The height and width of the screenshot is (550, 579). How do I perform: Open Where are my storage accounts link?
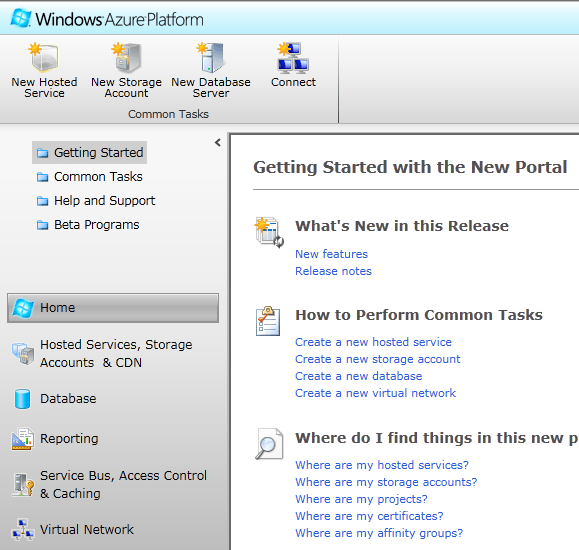click(386, 482)
